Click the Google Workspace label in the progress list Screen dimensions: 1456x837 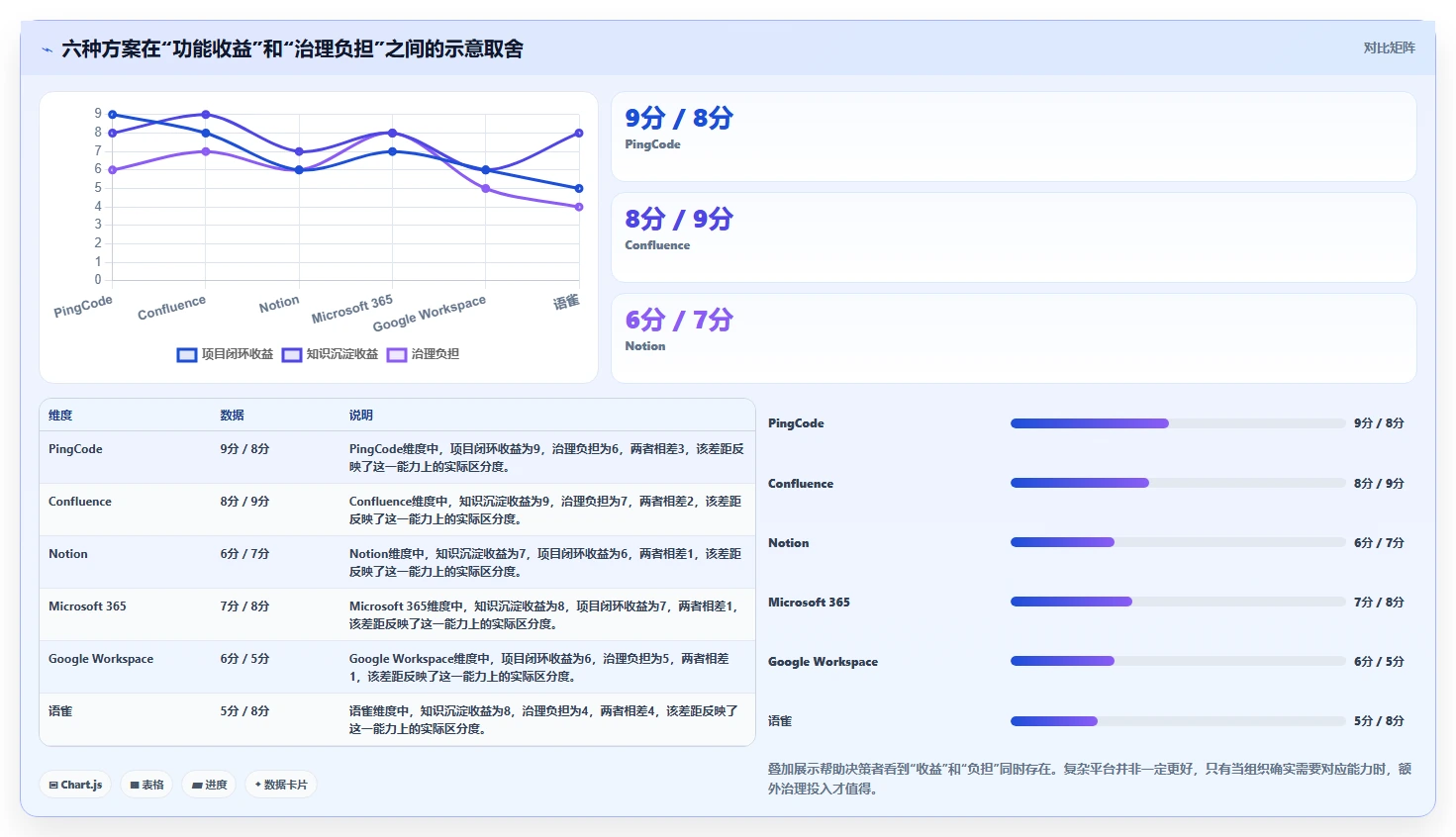(823, 662)
